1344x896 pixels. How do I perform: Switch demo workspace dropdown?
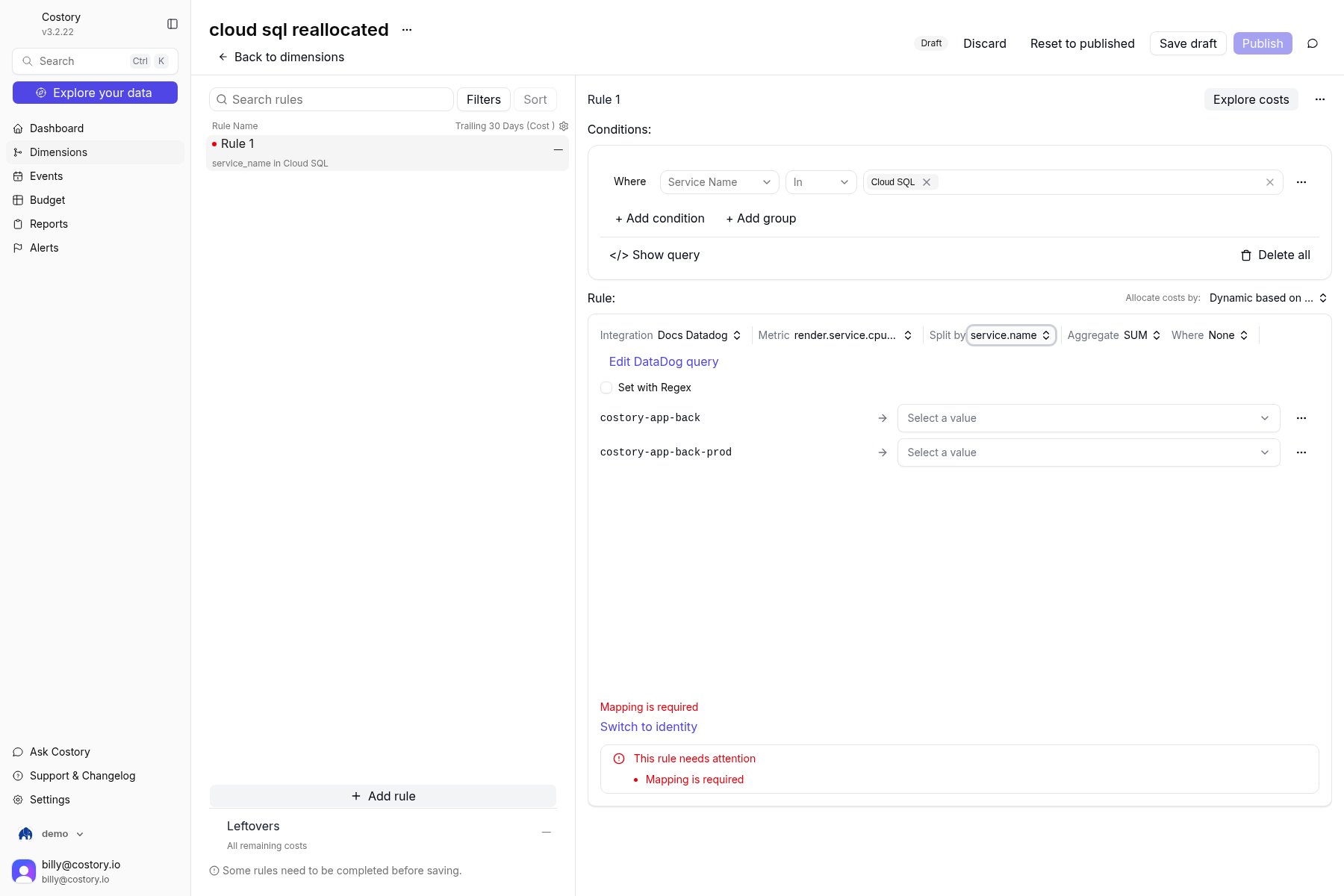tap(52, 834)
